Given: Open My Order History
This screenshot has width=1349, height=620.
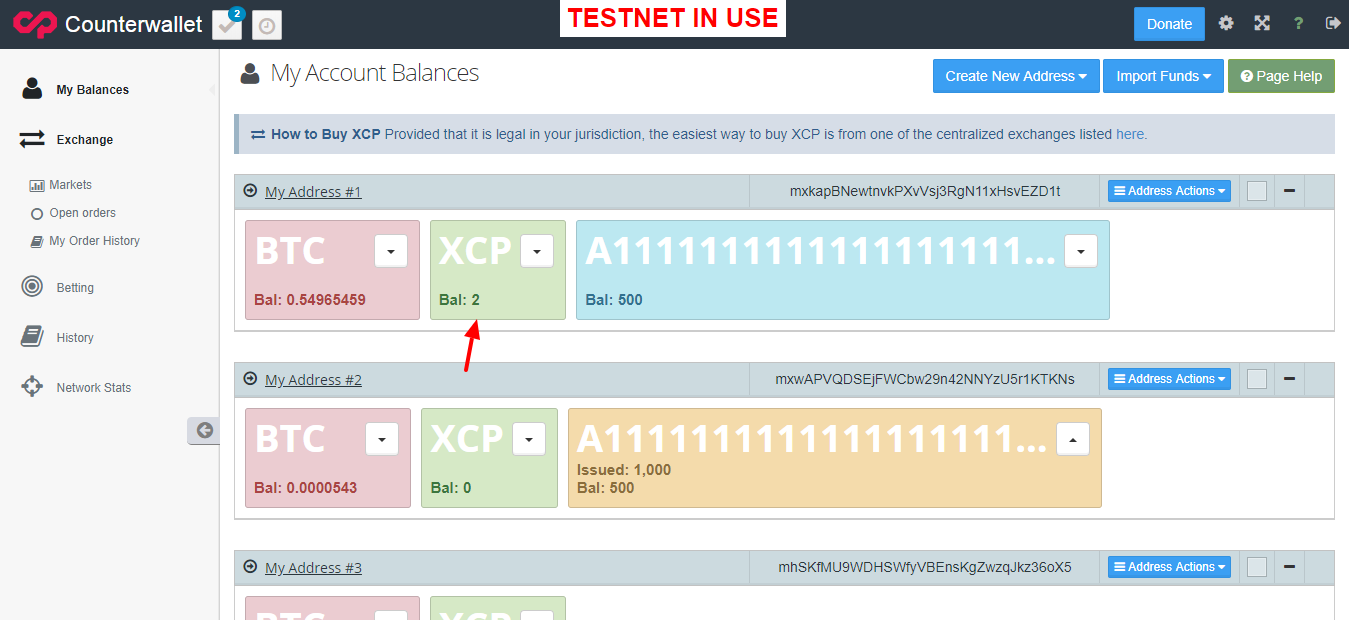Looking at the screenshot, I should [94, 241].
